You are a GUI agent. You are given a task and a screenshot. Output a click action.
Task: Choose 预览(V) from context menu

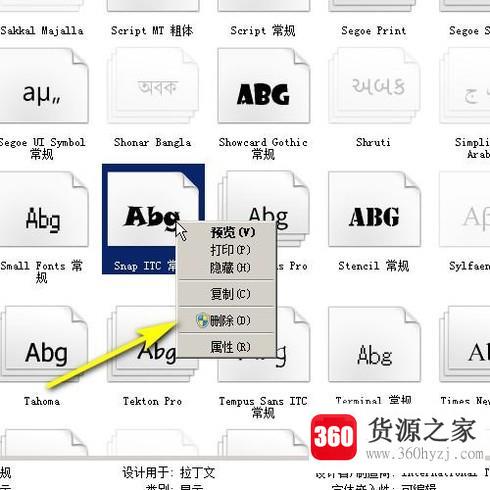tap(227, 232)
